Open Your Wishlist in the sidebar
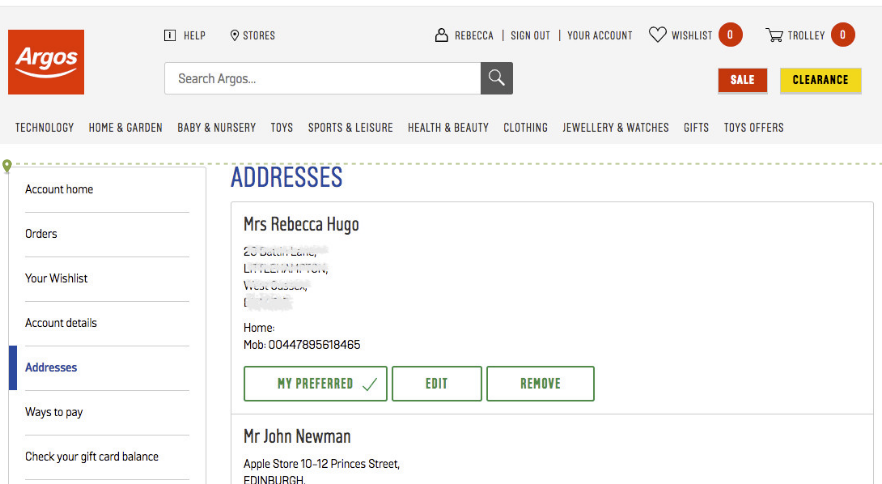Screen dimensions: 882x484 pos(56,278)
